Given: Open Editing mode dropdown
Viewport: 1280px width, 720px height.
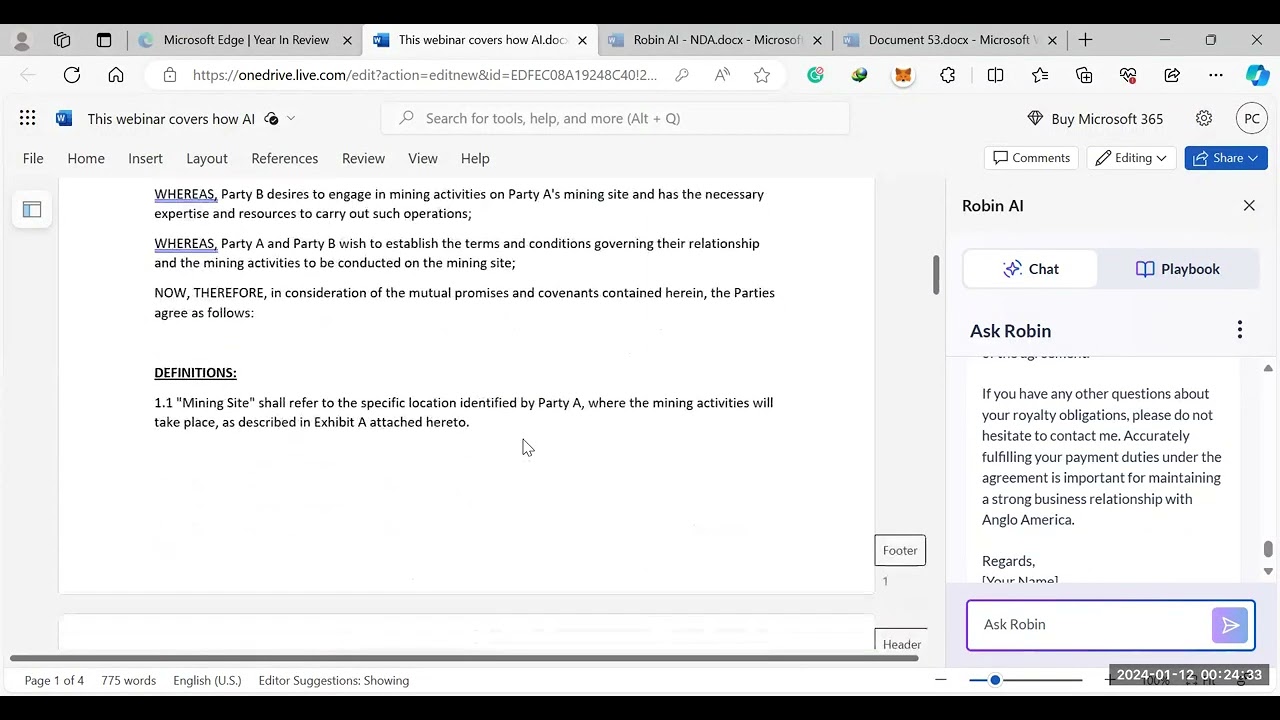Looking at the screenshot, I should point(1131,158).
